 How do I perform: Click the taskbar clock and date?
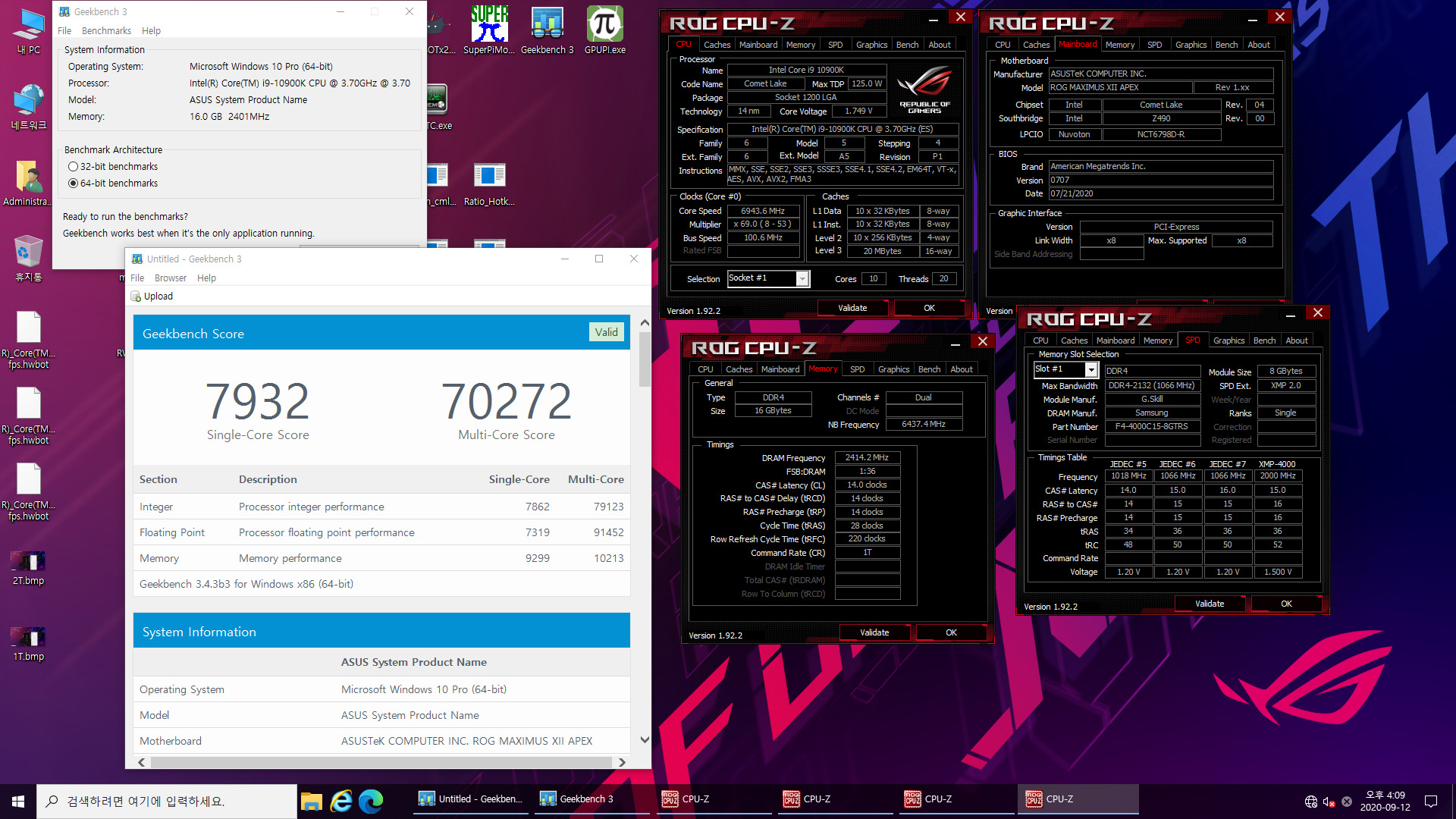1385,802
